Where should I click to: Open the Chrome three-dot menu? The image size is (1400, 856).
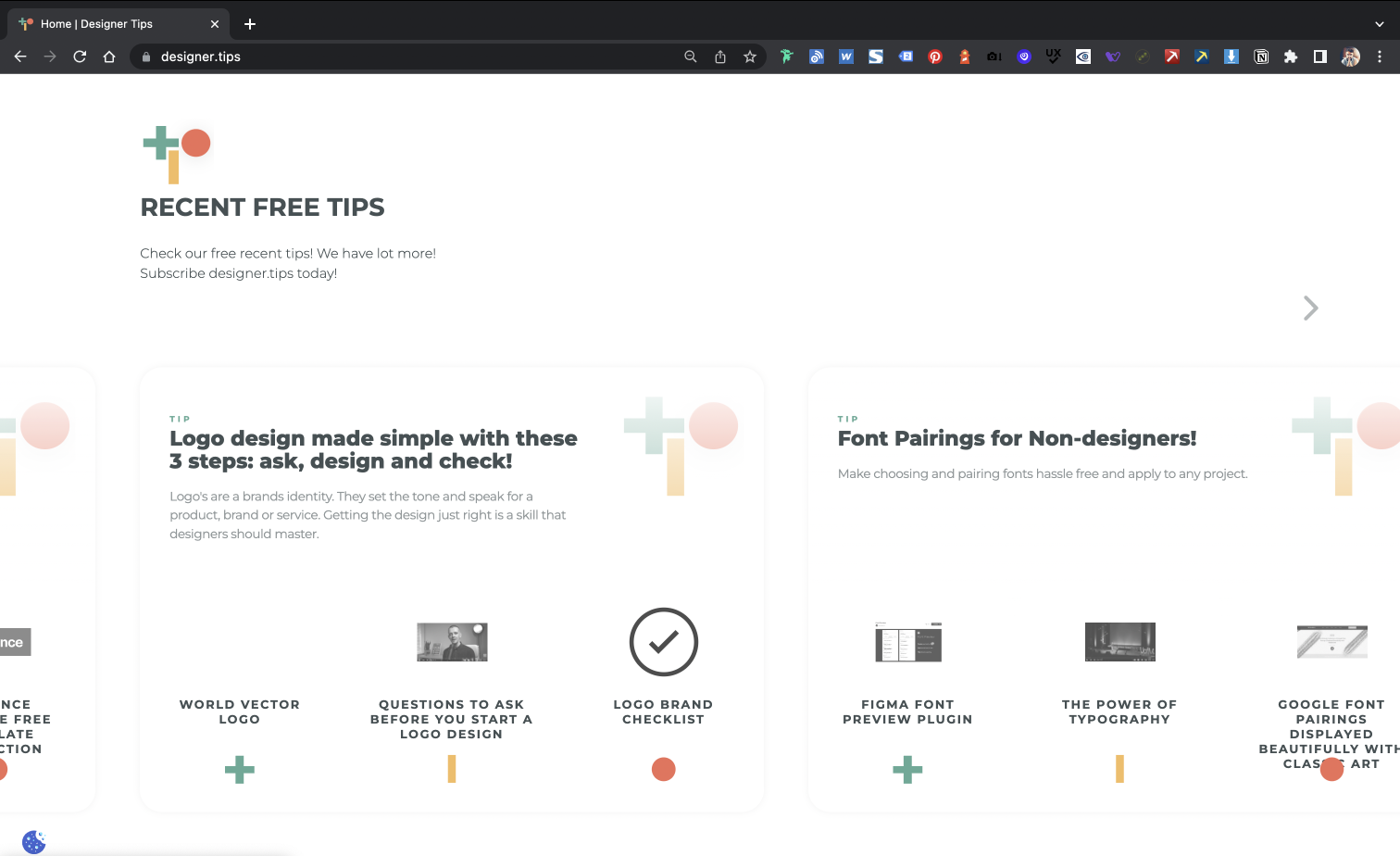[1381, 57]
